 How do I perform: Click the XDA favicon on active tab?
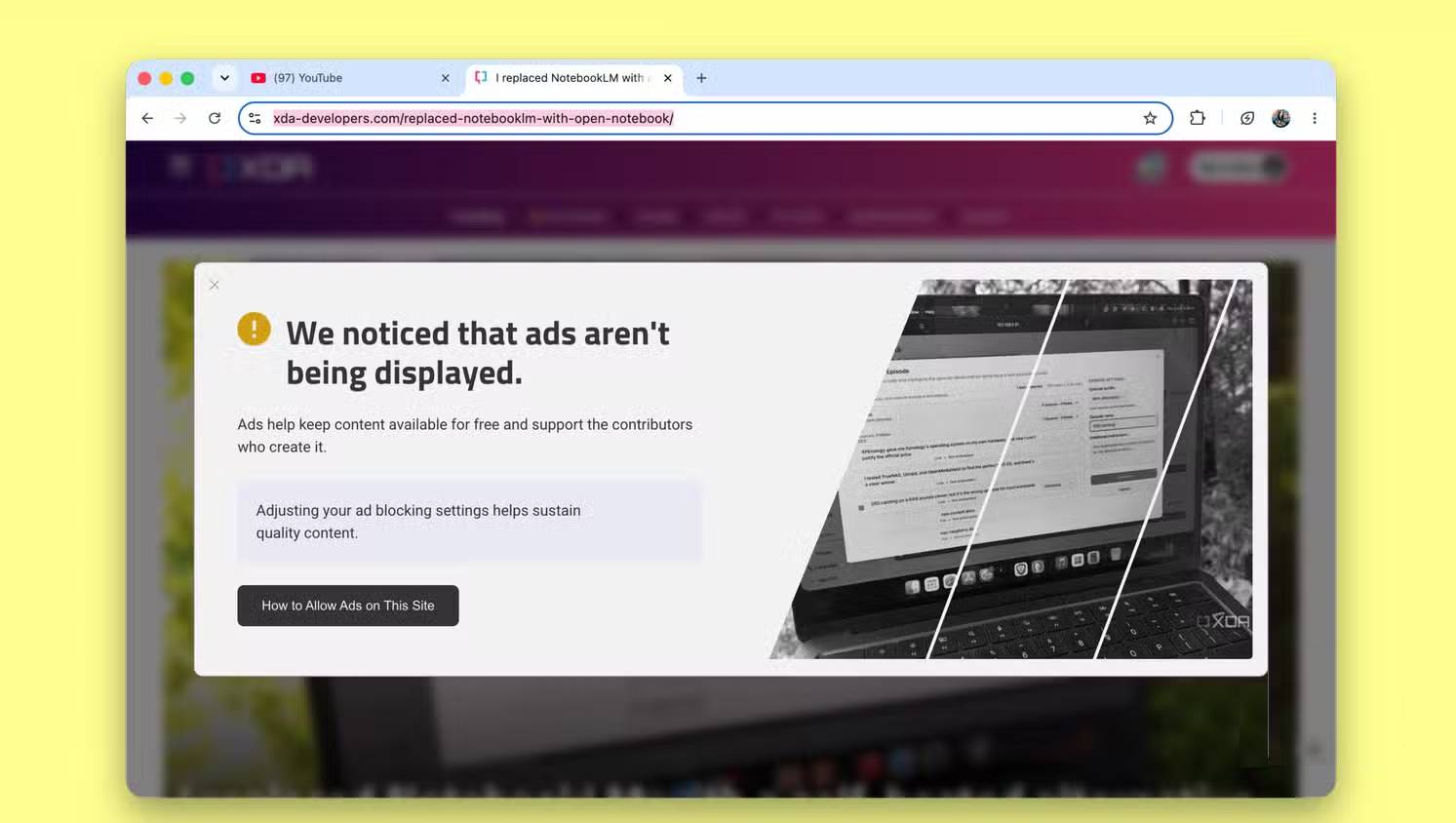click(x=481, y=77)
